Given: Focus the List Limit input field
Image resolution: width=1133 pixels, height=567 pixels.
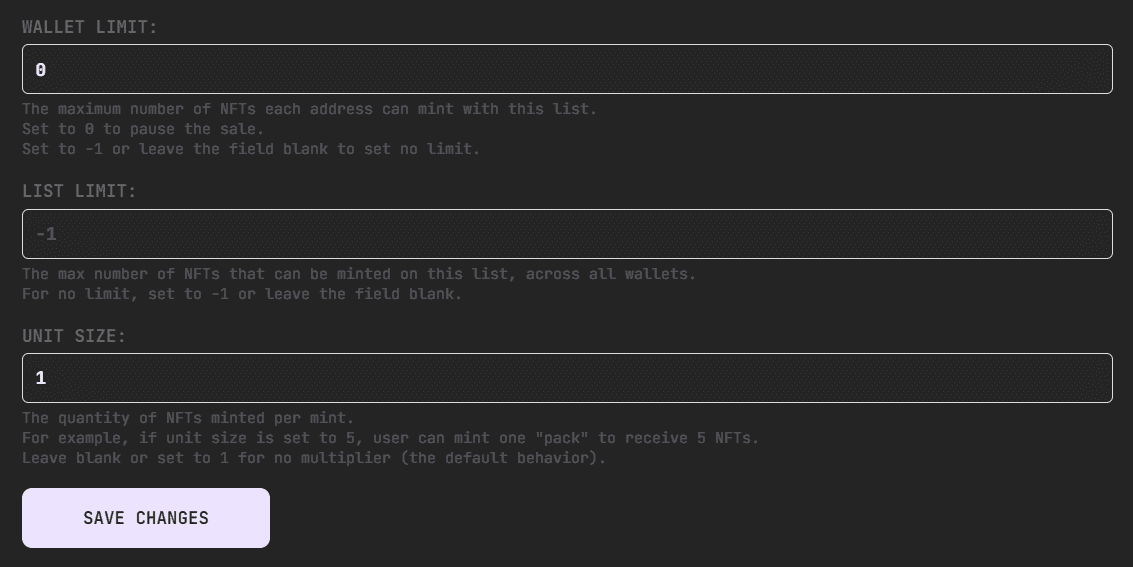Looking at the screenshot, I should (x=567, y=234).
